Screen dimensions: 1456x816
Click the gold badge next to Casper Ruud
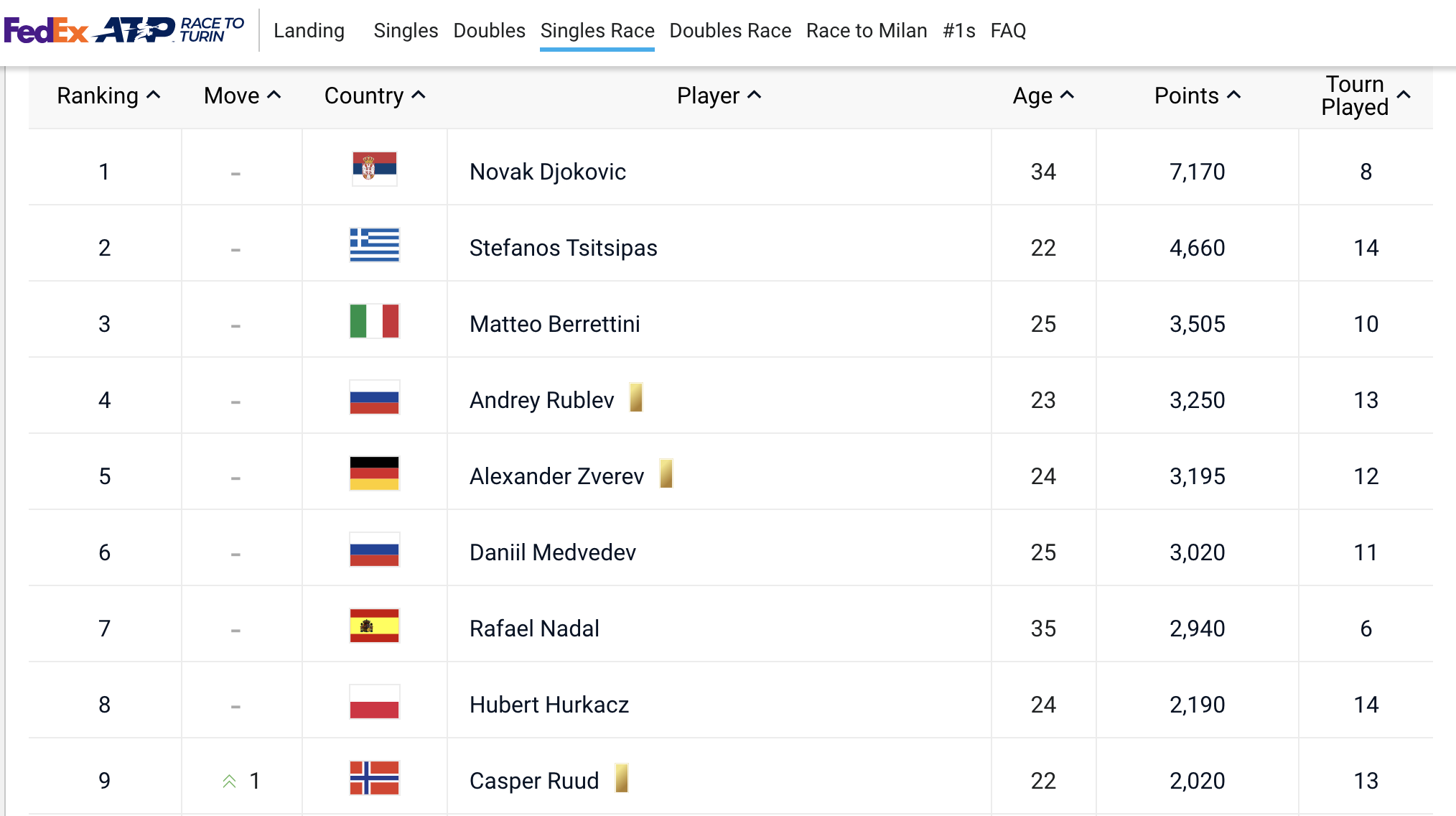[x=622, y=778]
